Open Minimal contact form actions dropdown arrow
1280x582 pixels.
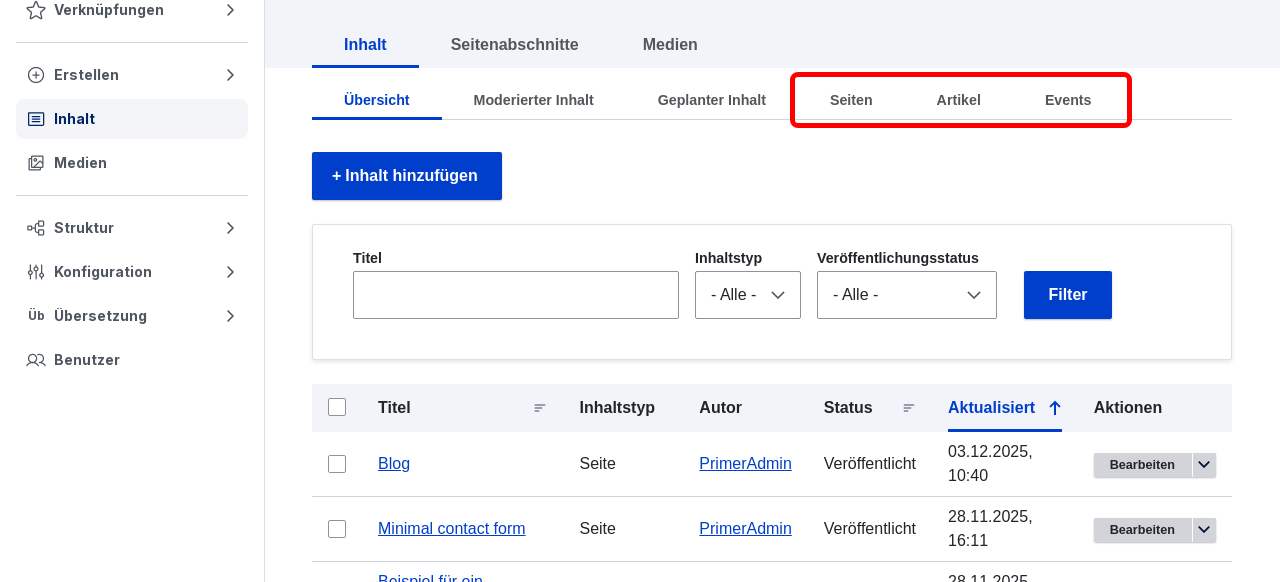click(x=1204, y=530)
